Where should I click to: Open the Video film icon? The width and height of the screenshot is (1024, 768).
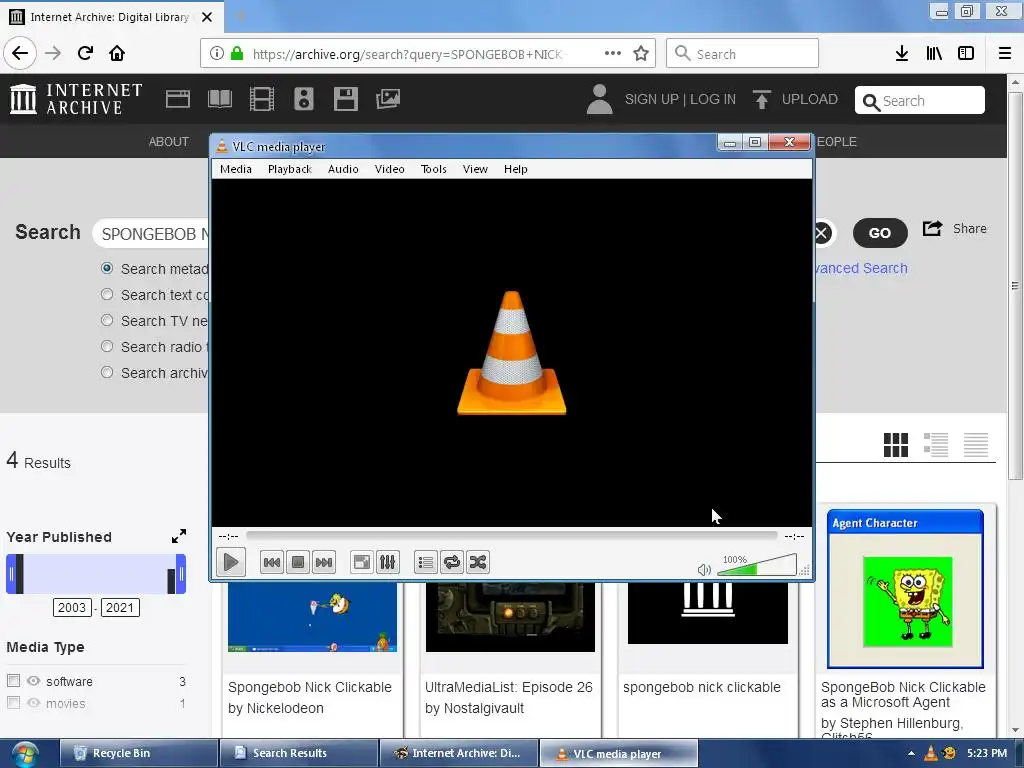point(262,99)
